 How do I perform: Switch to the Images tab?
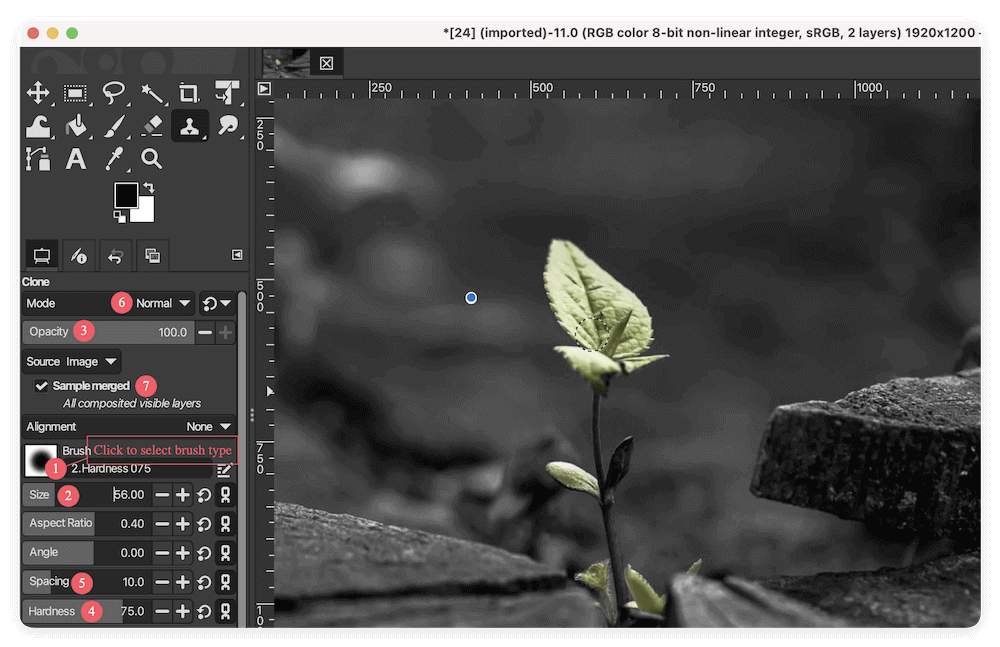[152, 256]
